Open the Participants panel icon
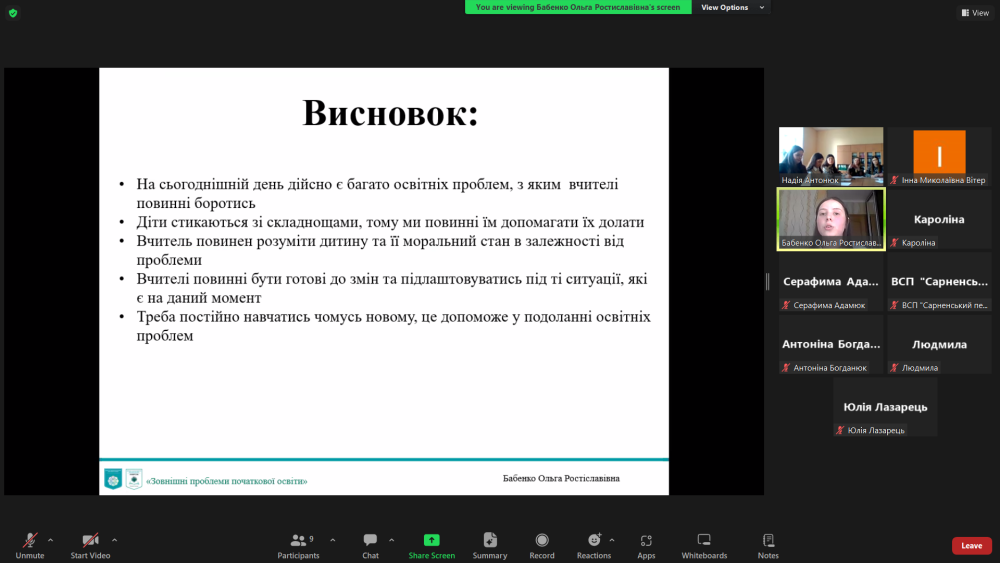This screenshot has width=1000, height=563. point(298,541)
